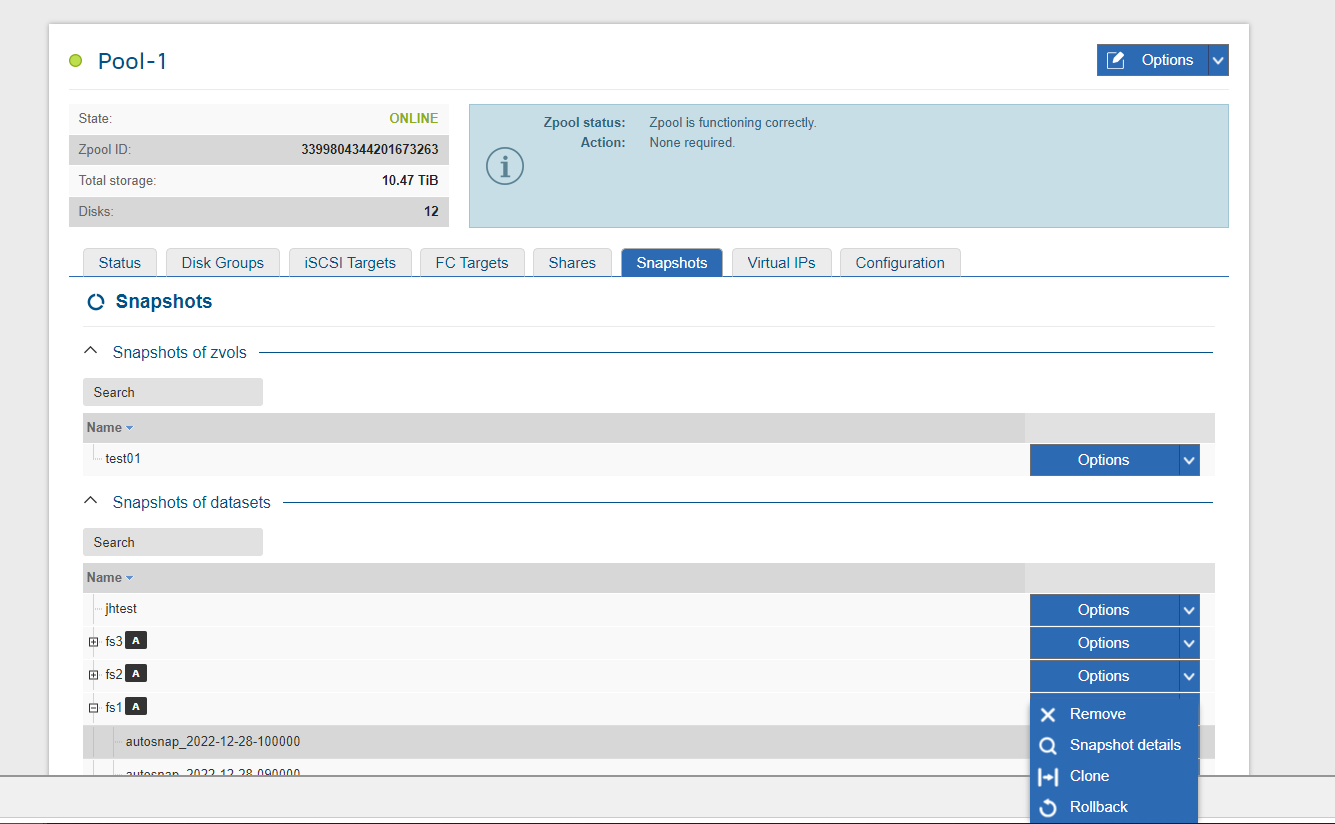Click the Snapshot details magnifier icon
Viewport: 1335px width, 824px height.
coord(1048,746)
